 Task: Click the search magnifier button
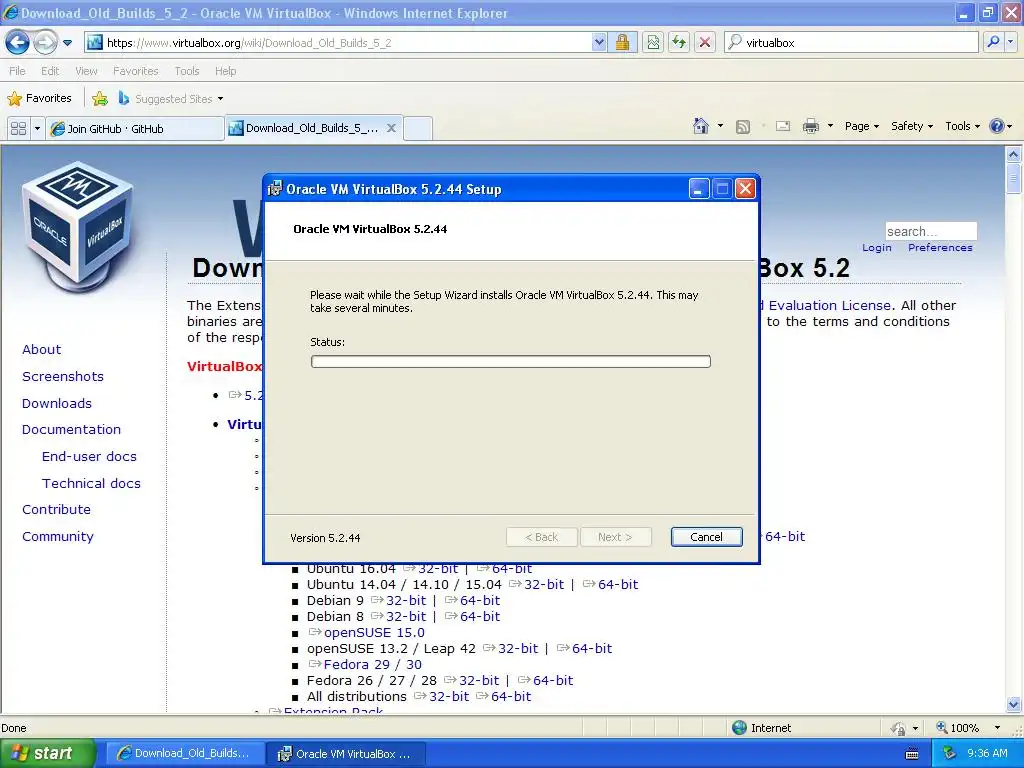(x=993, y=42)
